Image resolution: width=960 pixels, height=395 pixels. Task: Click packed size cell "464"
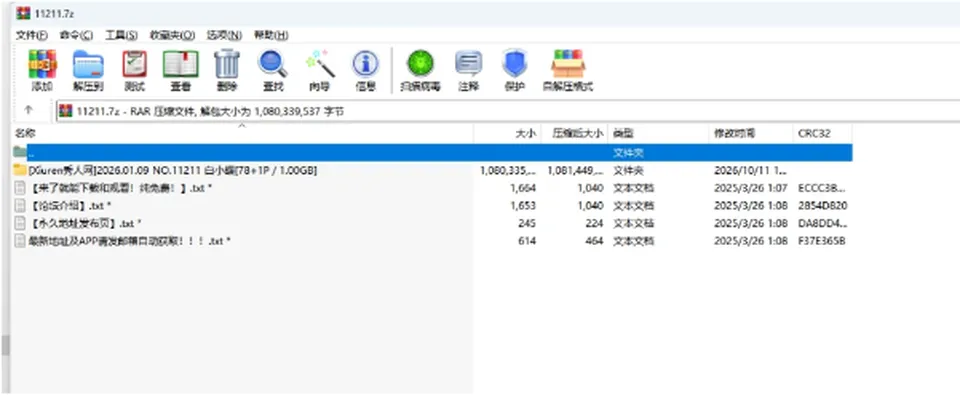(593, 241)
